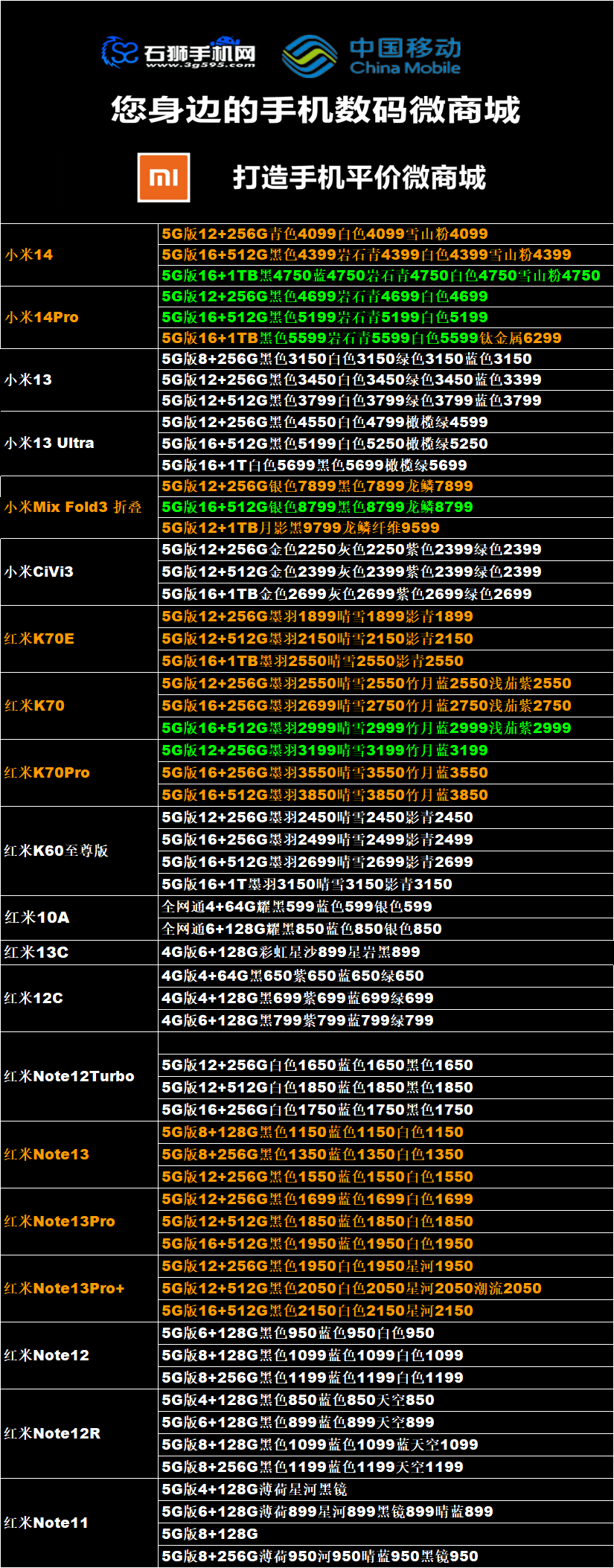Select the row "全网通4+64G耀黑599蓝色599银色599"
Screen dimensions: 614x1568
[x=386, y=906]
